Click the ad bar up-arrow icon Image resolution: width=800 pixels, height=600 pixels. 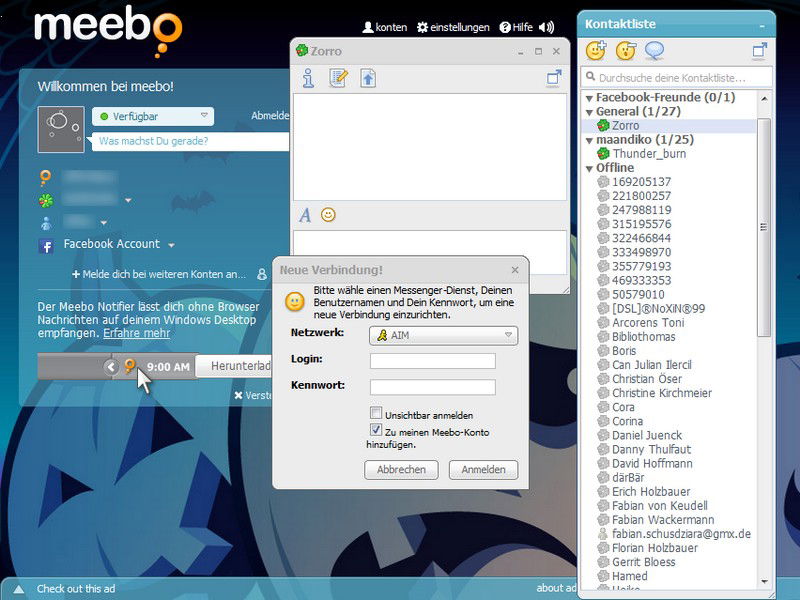point(19,589)
